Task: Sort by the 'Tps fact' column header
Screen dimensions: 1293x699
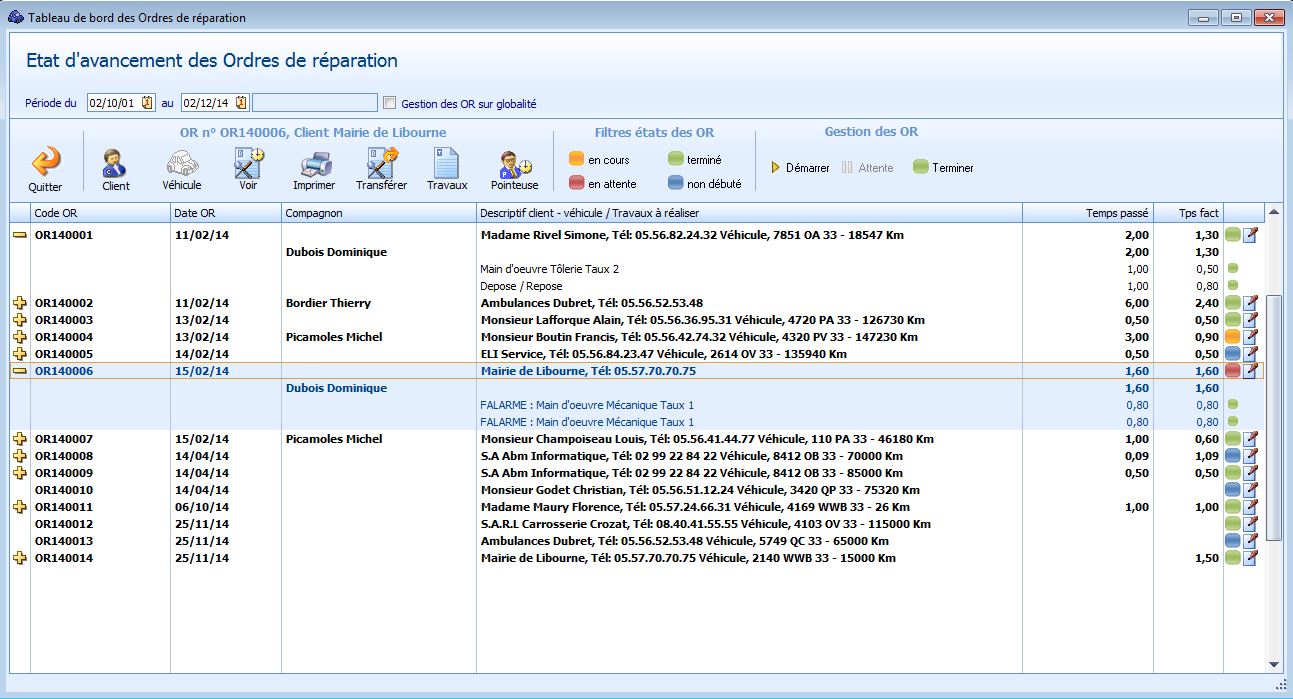Action: click(x=1188, y=213)
